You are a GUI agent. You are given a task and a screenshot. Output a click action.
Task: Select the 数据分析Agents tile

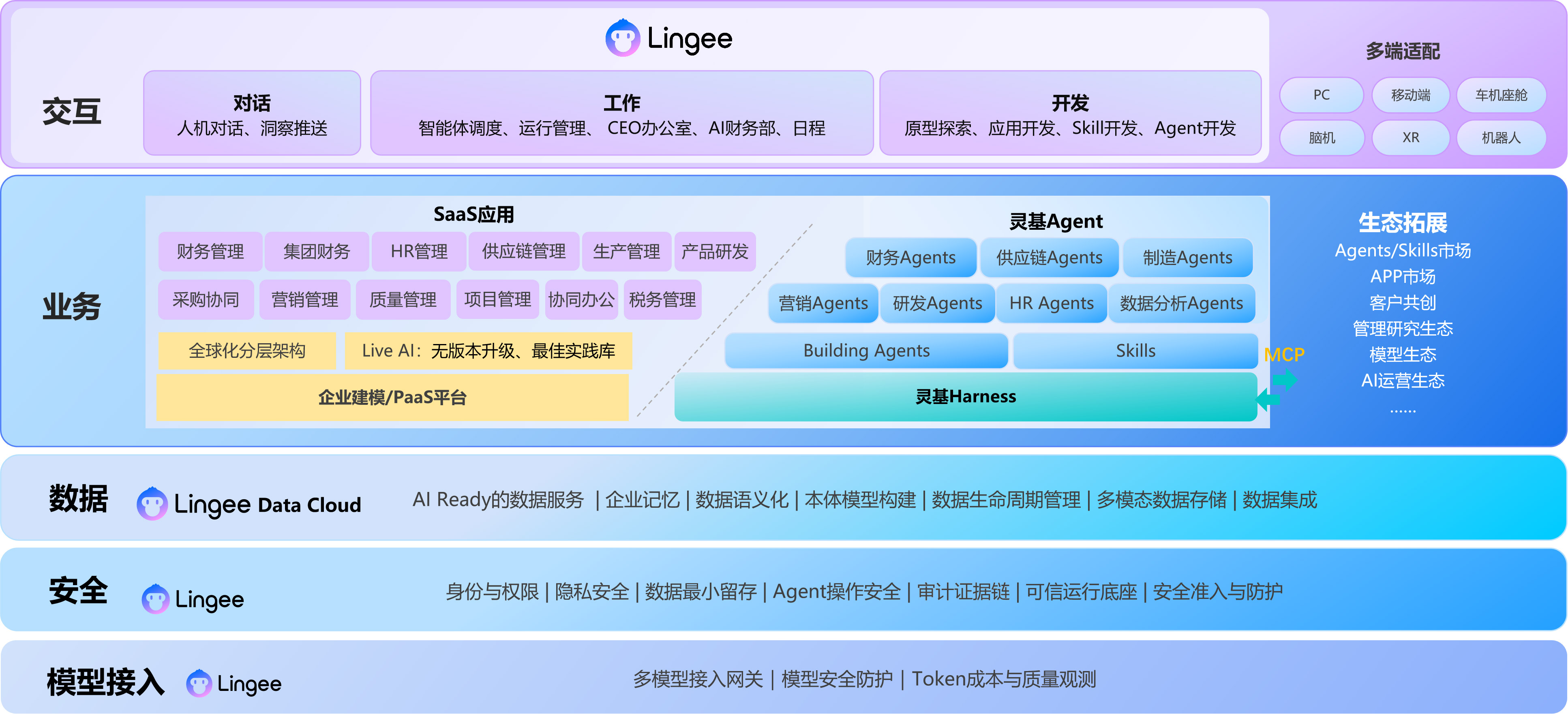pos(1182,303)
